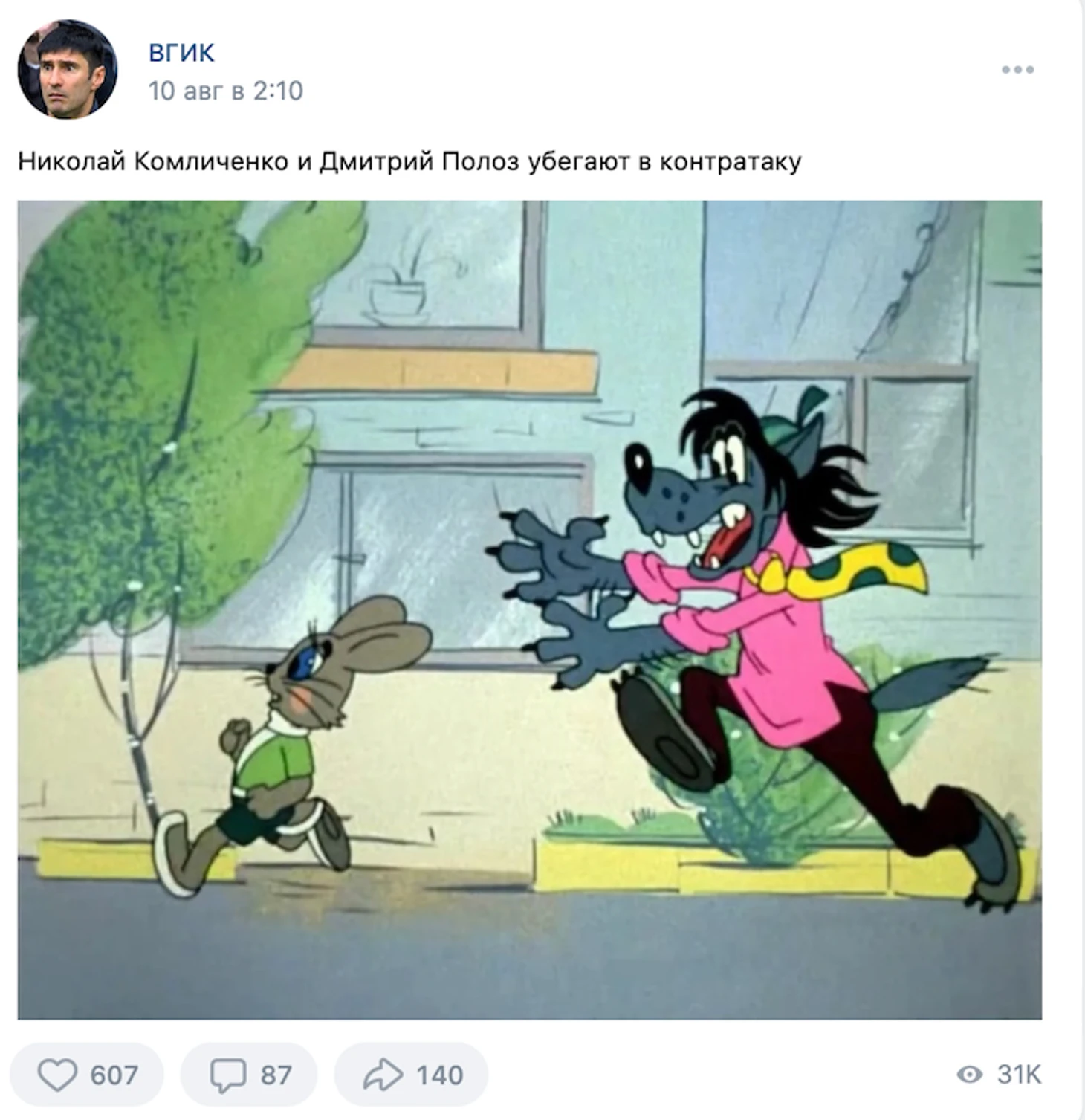Click the 31K views counter
This screenshot has width=1085, height=1120.
click(x=1019, y=1074)
